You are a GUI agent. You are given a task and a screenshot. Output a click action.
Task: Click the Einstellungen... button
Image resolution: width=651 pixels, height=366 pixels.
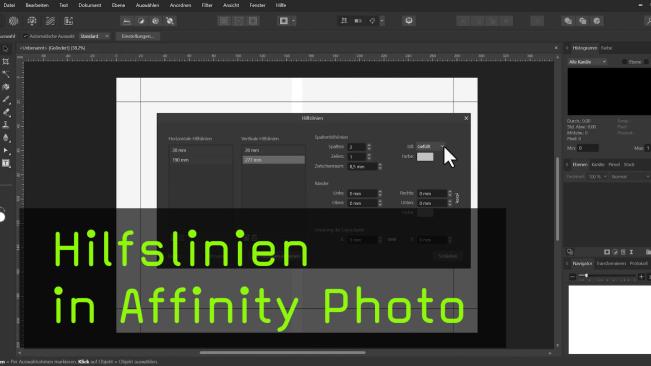(x=137, y=36)
